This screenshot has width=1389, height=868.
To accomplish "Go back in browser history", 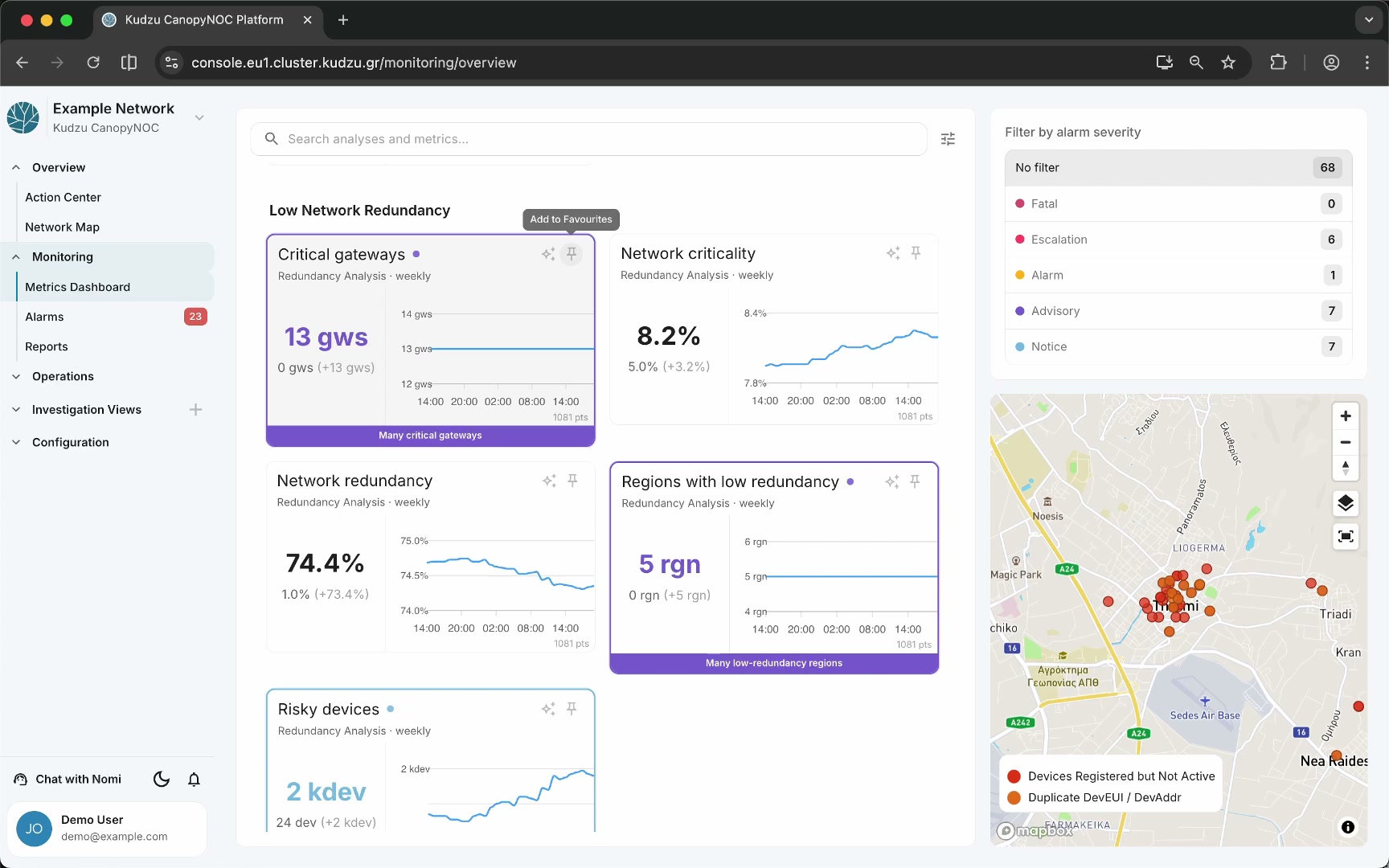I will coord(22,63).
